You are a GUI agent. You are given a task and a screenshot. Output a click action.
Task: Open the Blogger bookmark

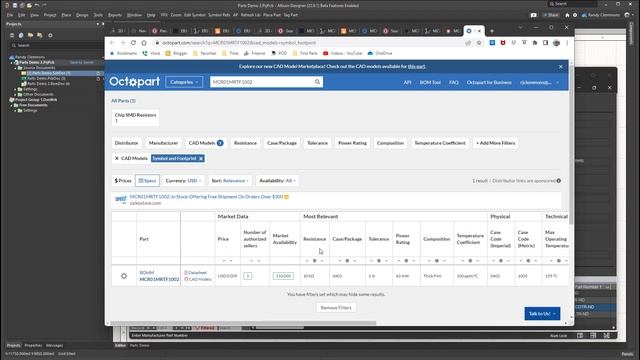(176, 53)
